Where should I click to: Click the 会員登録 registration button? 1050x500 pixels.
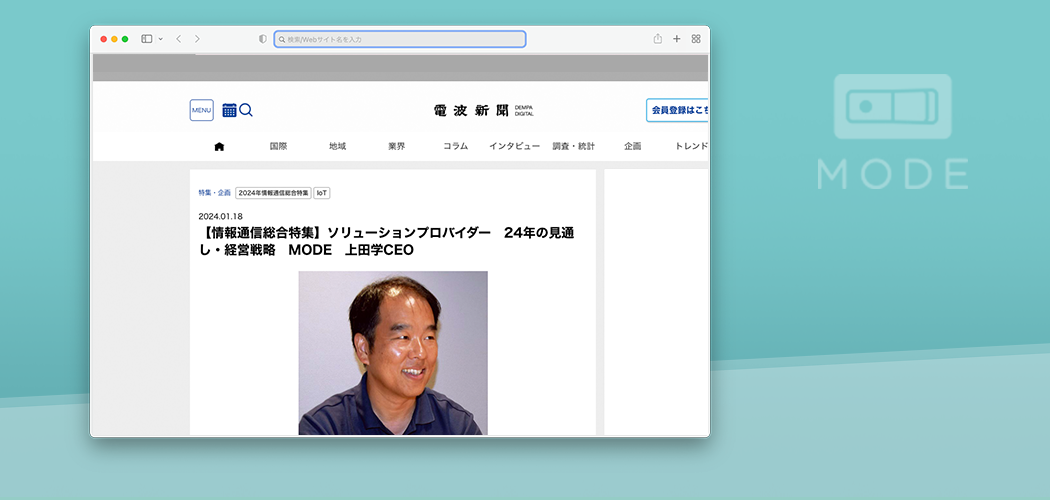pos(678,110)
